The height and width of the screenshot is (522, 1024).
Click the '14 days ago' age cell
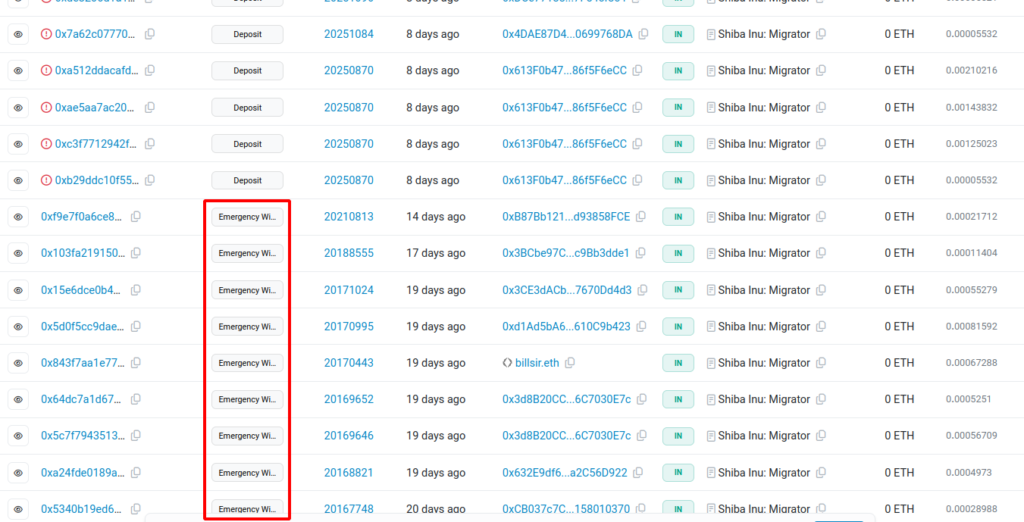[x=436, y=216]
